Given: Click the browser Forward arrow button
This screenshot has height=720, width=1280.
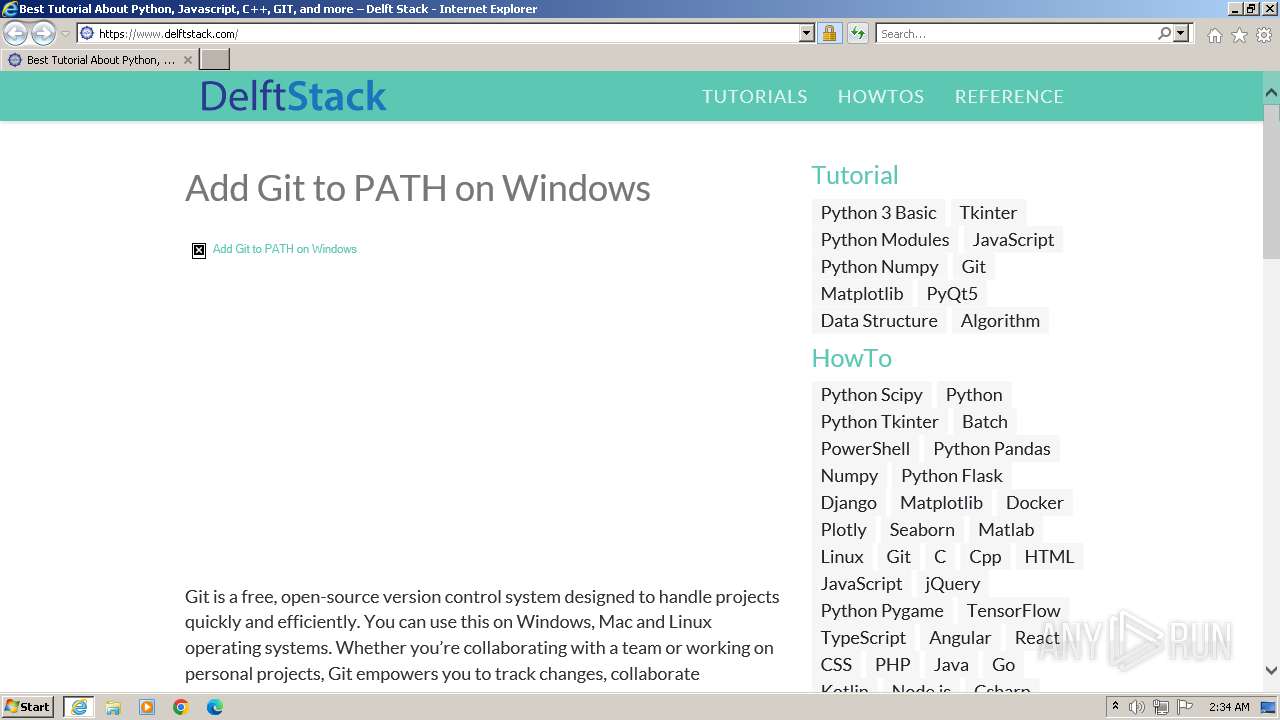Looking at the screenshot, I should click(x=43, y=33).
